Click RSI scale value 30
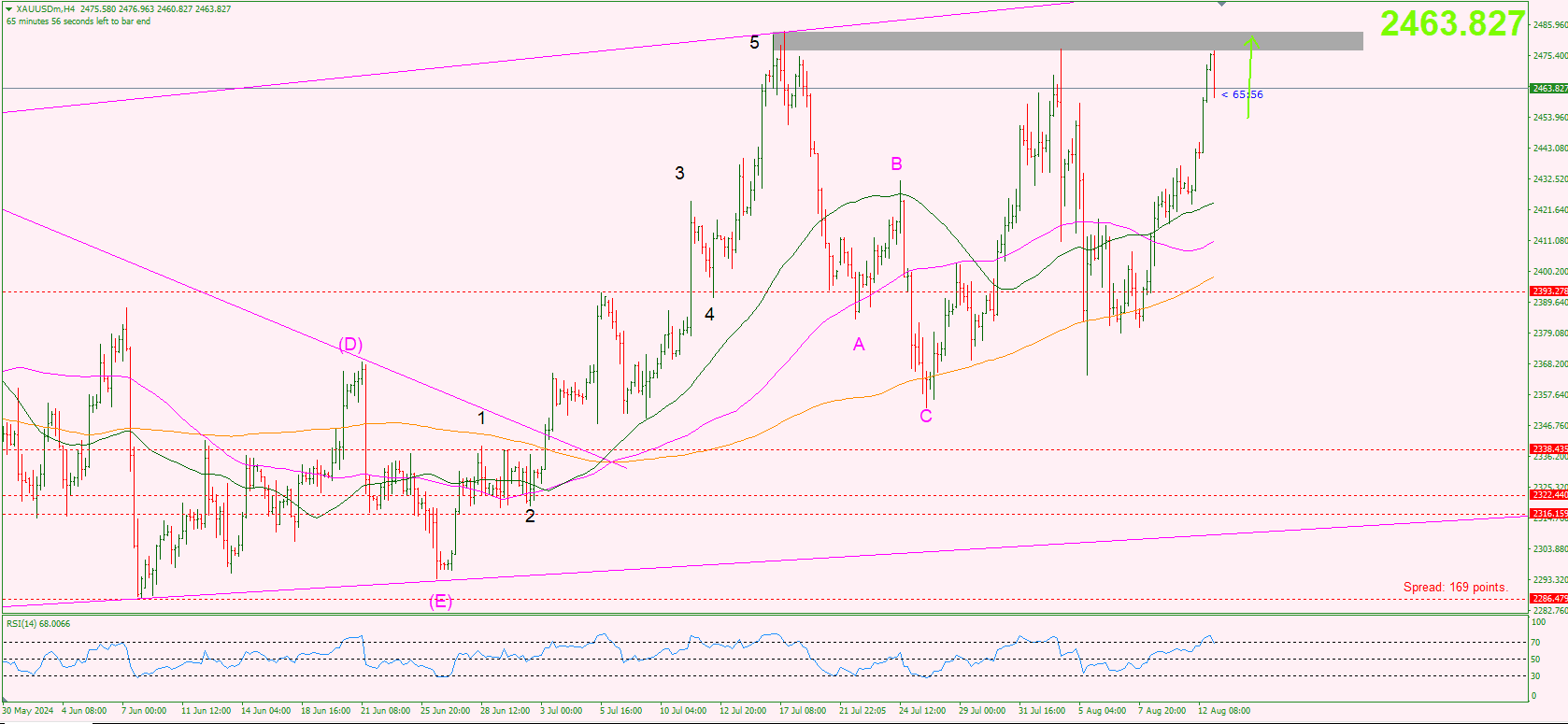 click(x=1535, y=675)
